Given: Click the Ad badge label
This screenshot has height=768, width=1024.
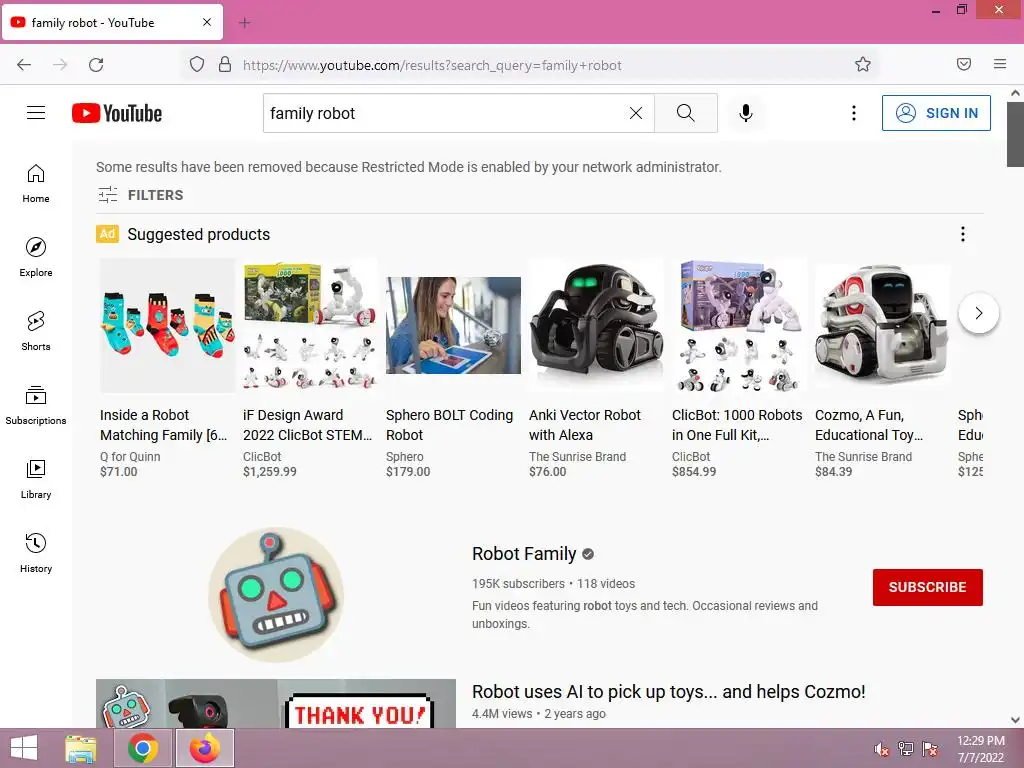Looking at the screenshot, I should (107, 234).
